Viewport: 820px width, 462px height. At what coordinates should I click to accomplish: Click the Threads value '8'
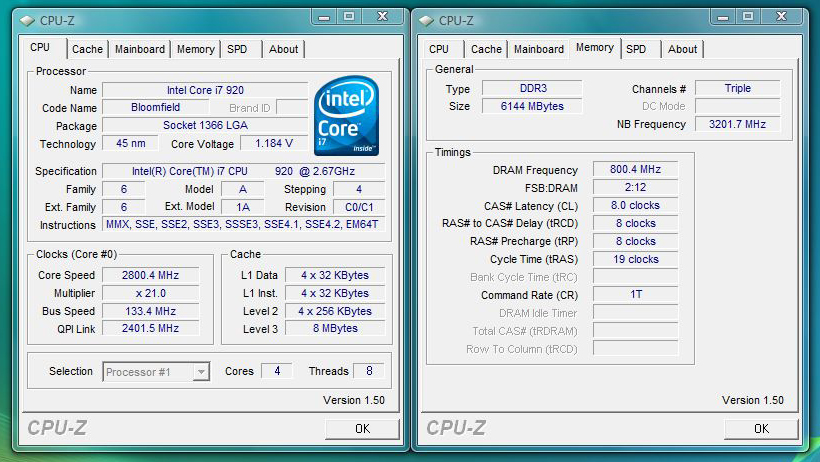pyautogui.click(x=369, y=371)
